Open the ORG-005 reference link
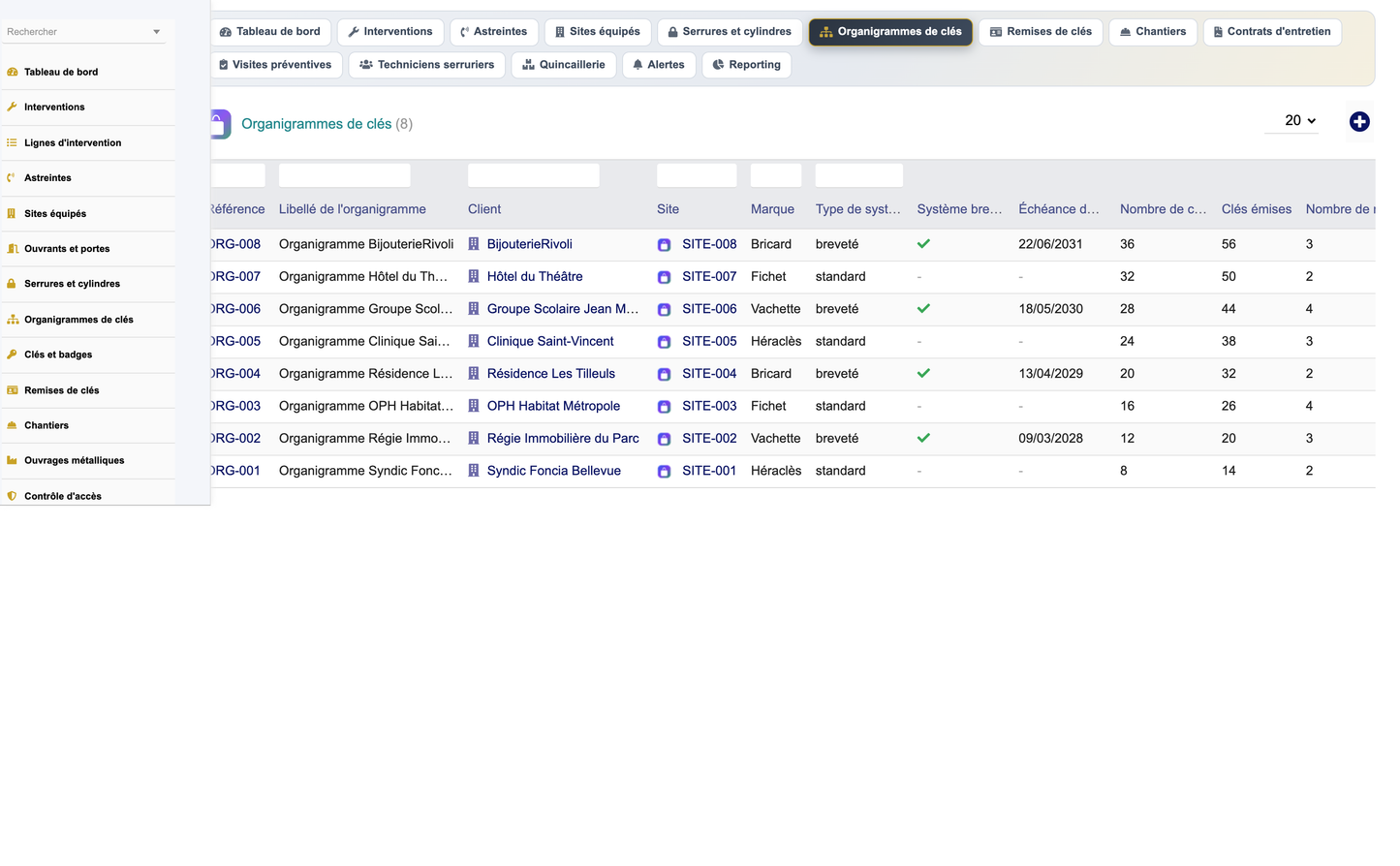1400x866 pixels. [x=235, y=341]
